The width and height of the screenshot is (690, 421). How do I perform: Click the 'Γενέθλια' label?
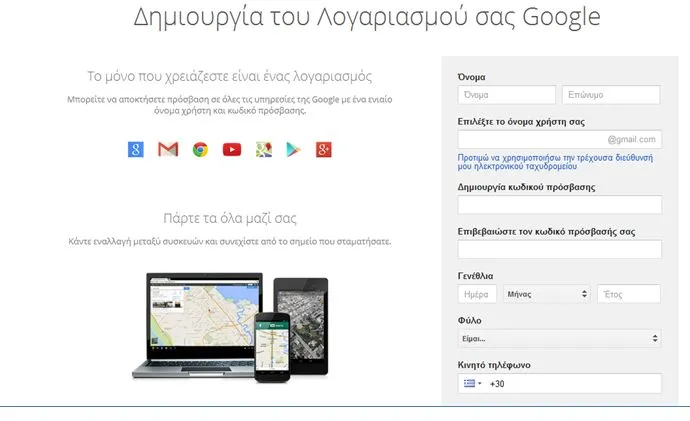[475, 276]
